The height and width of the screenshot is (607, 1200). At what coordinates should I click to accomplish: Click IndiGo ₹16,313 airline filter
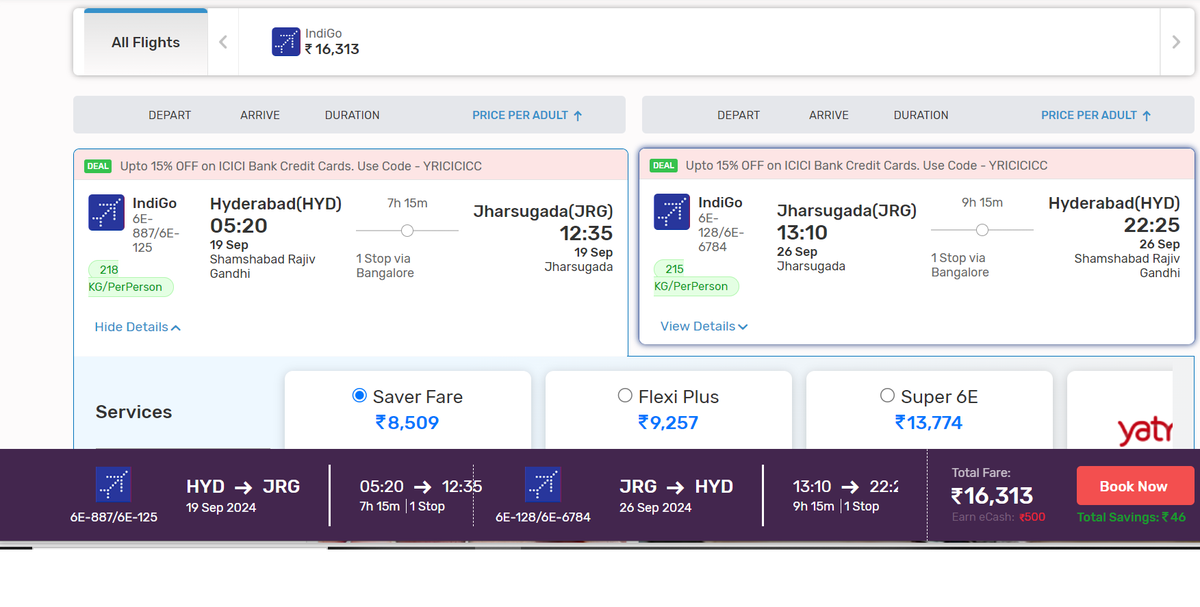tap(316, 42)
